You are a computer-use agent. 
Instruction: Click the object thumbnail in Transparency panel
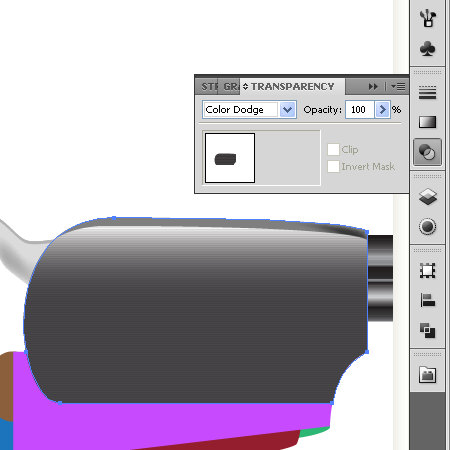pyautogui.click(x=230, y=158)
